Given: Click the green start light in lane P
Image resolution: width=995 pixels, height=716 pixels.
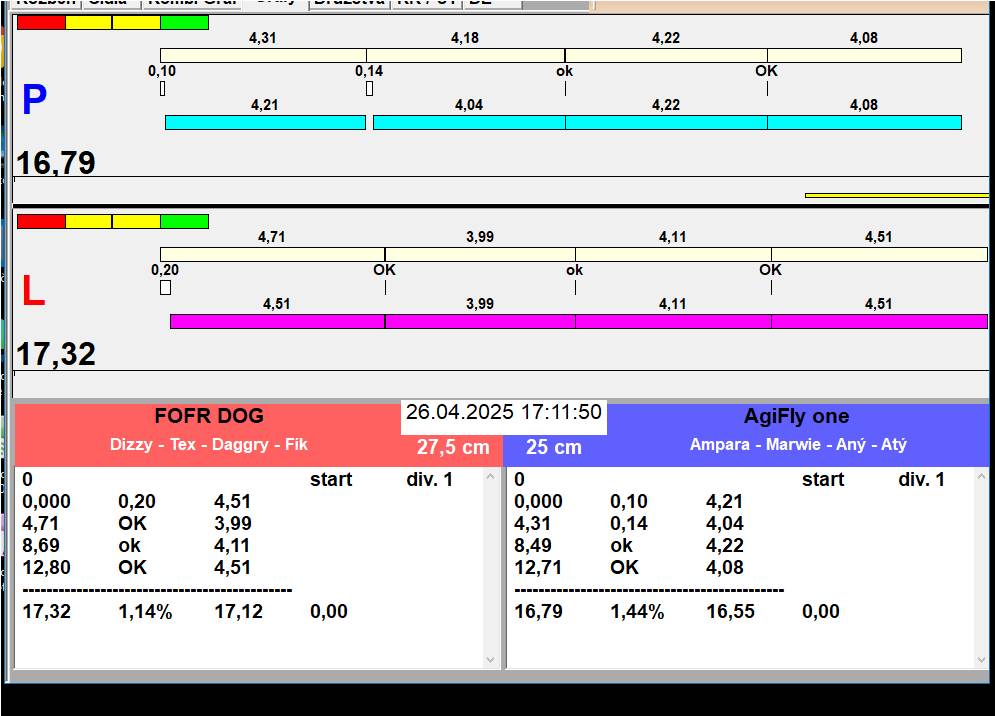Looking at the screenshot, I should [184, 22].
